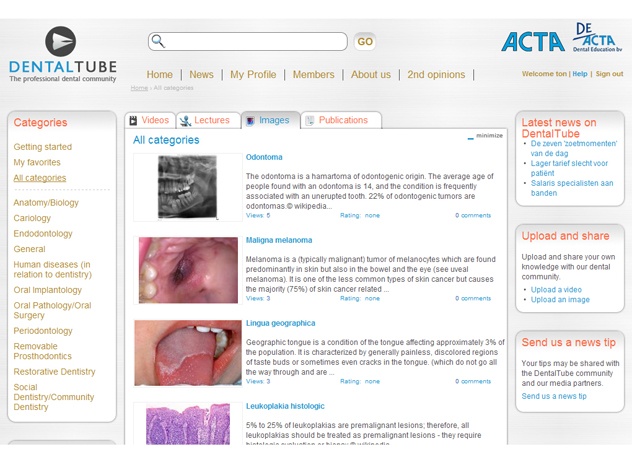The height and width of the screenshot is (475, 632).
Task: Open Restorative Dentistry category
Action: tap(54, 372)
